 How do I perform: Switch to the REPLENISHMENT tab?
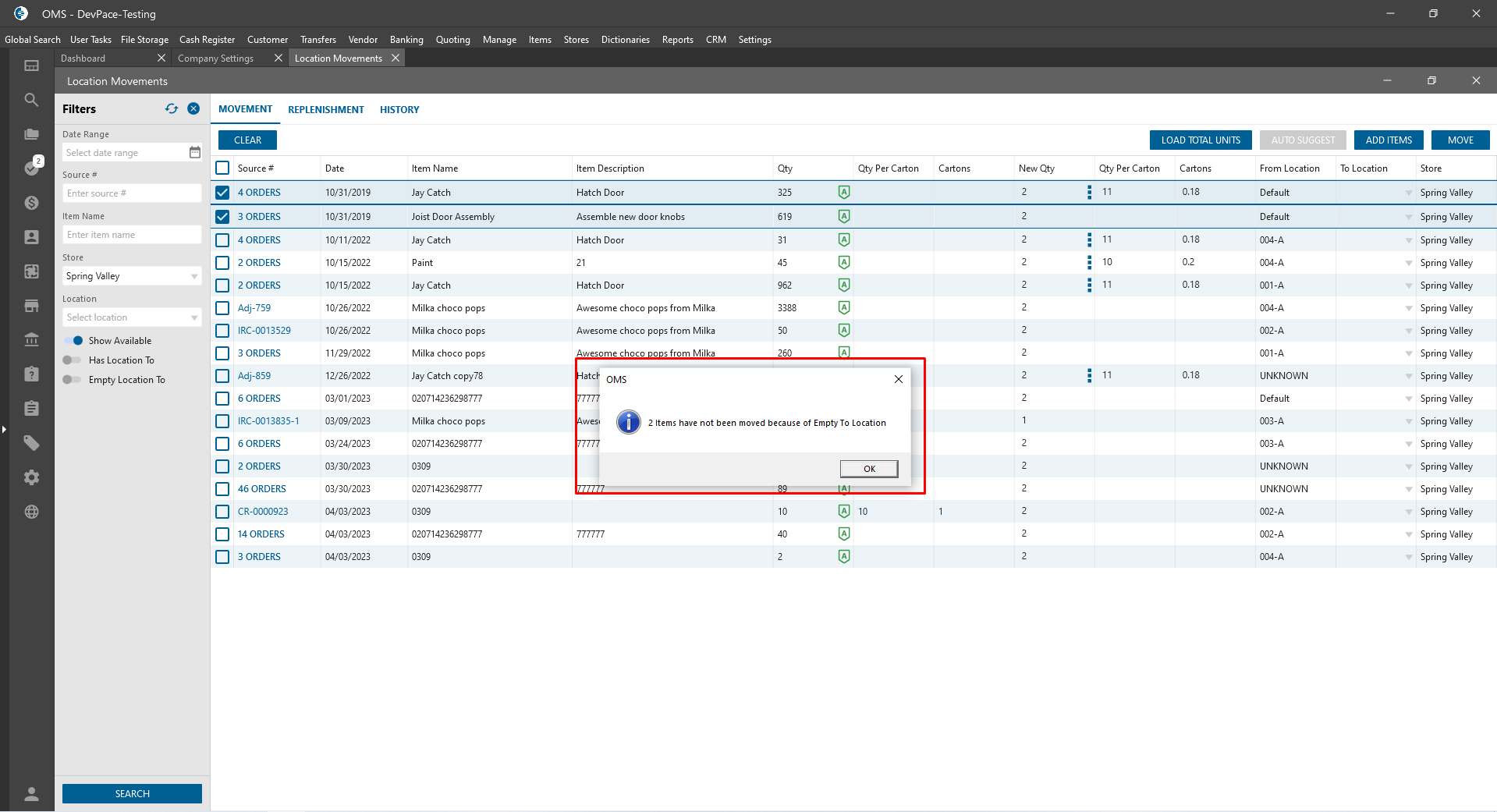[x=325, y=110]
